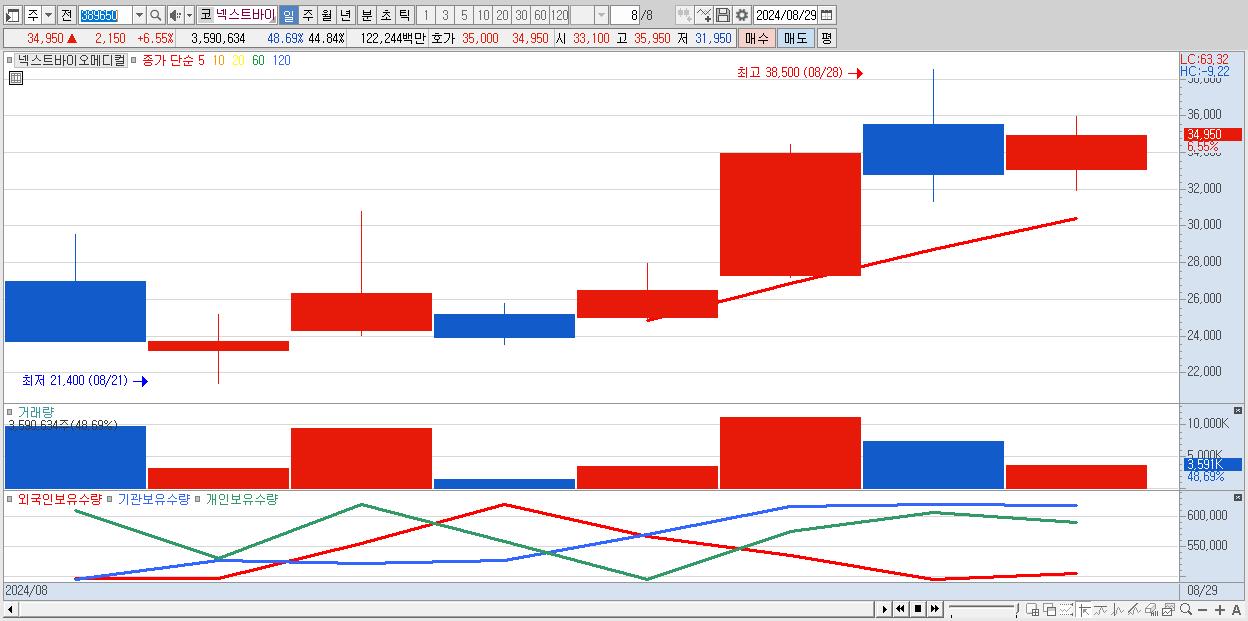Viewport: 1248px width, 621px height.
Task: Click the 외국인보유수량 legend
Action: (x=59, y=498)
